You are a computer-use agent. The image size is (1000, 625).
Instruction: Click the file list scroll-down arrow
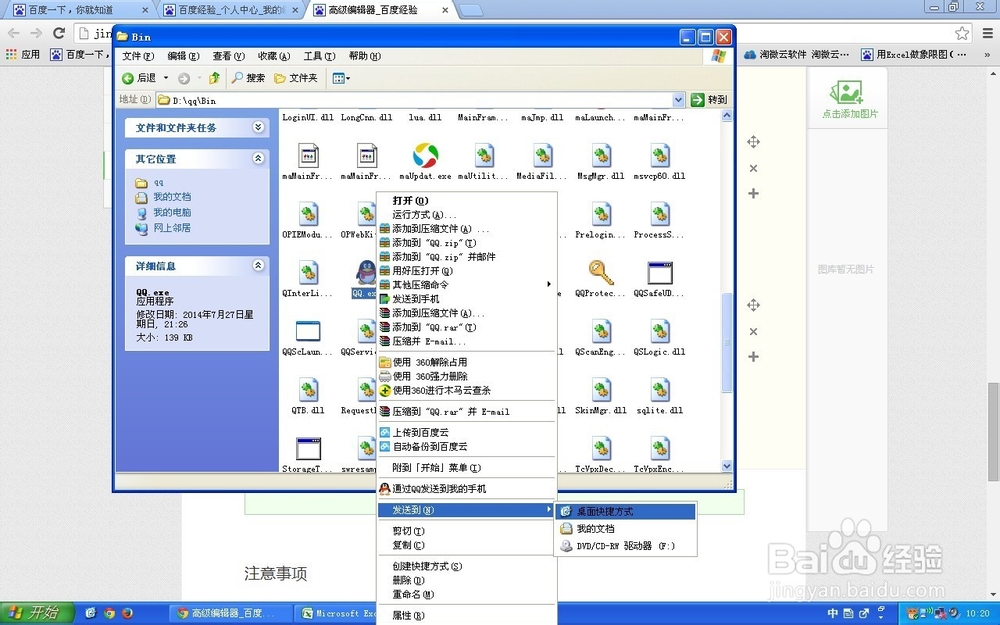tap(726, 466)
